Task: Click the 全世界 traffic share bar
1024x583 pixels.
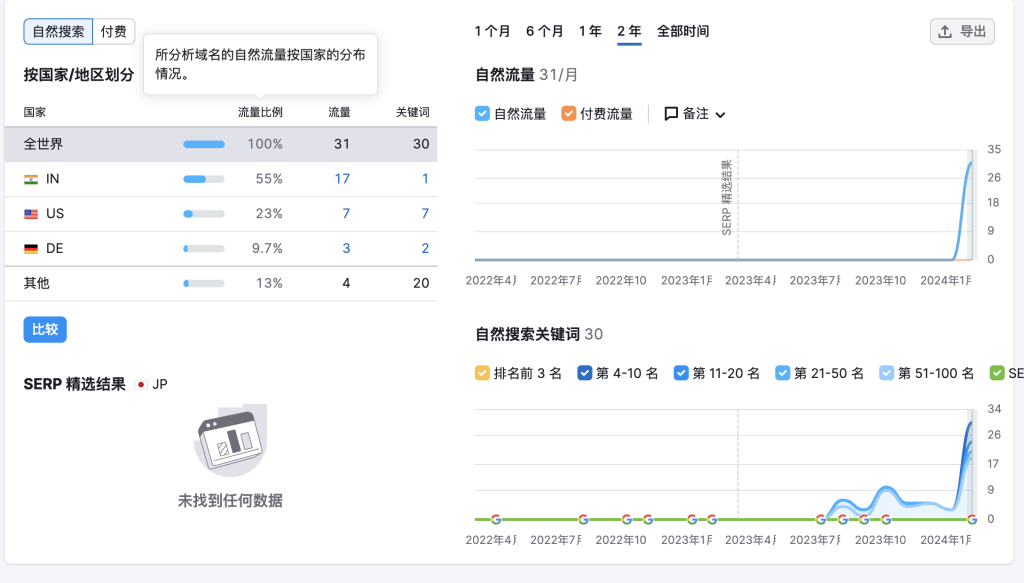Action: (x=204, y=144)
